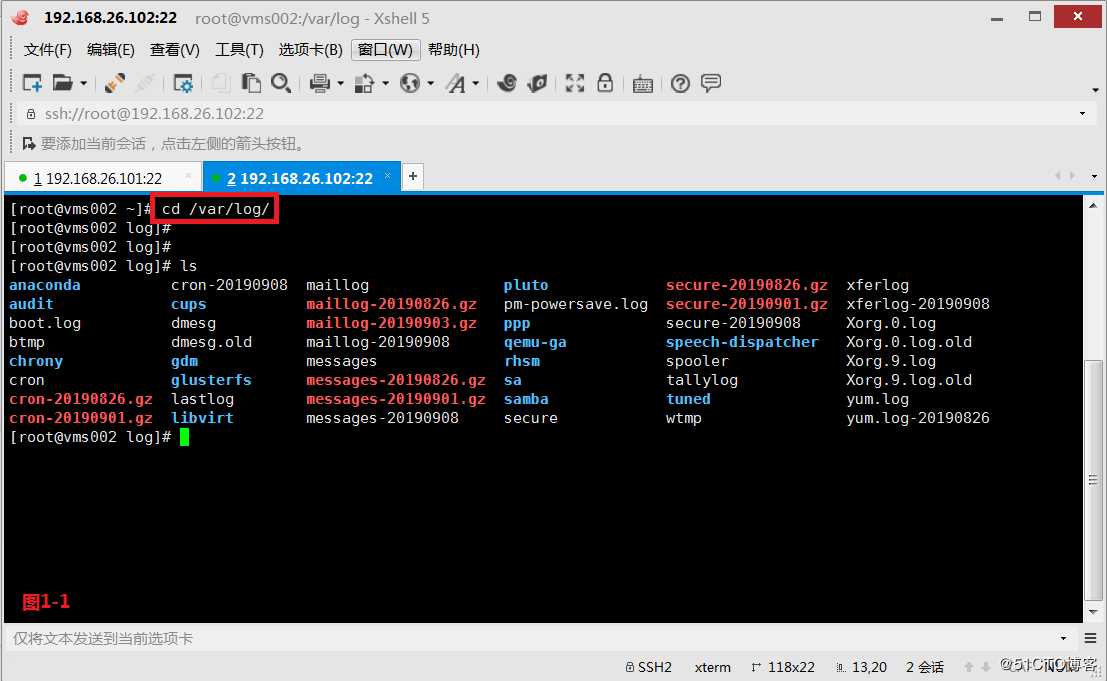Click terminal scrollbar down arrow

pyautogui.click(x=1093, y=612)
